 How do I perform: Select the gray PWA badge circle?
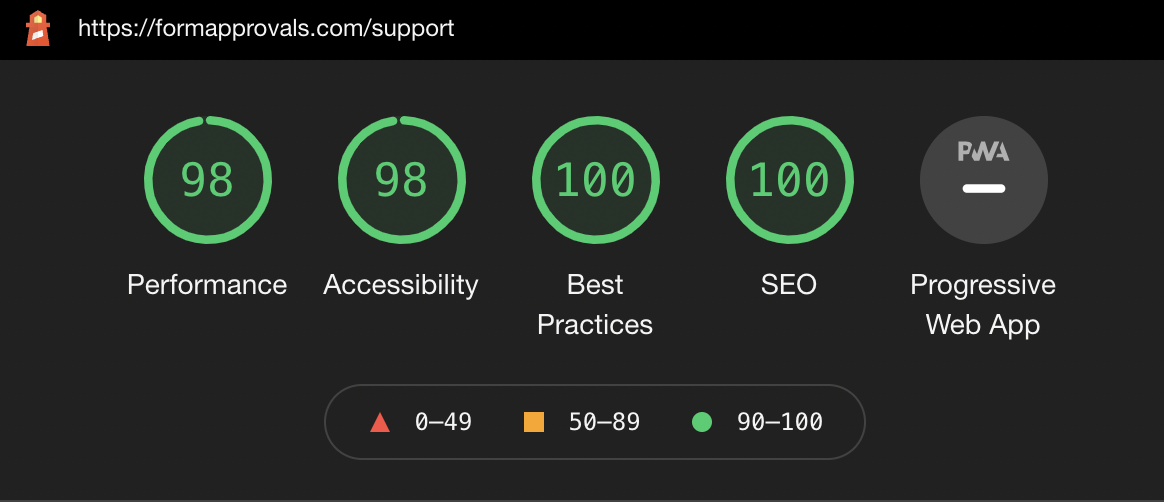pos(984,180)
